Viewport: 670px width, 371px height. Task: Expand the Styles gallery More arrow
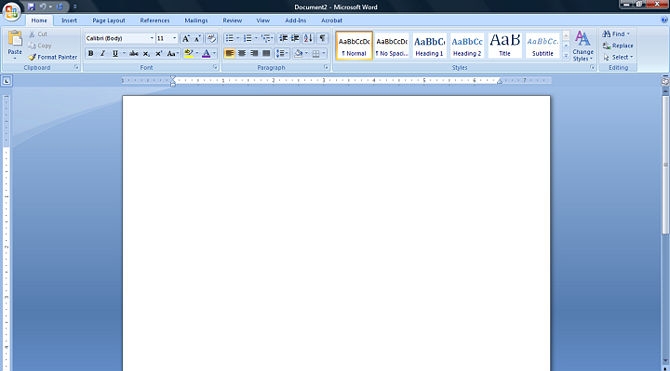(566, 56)
